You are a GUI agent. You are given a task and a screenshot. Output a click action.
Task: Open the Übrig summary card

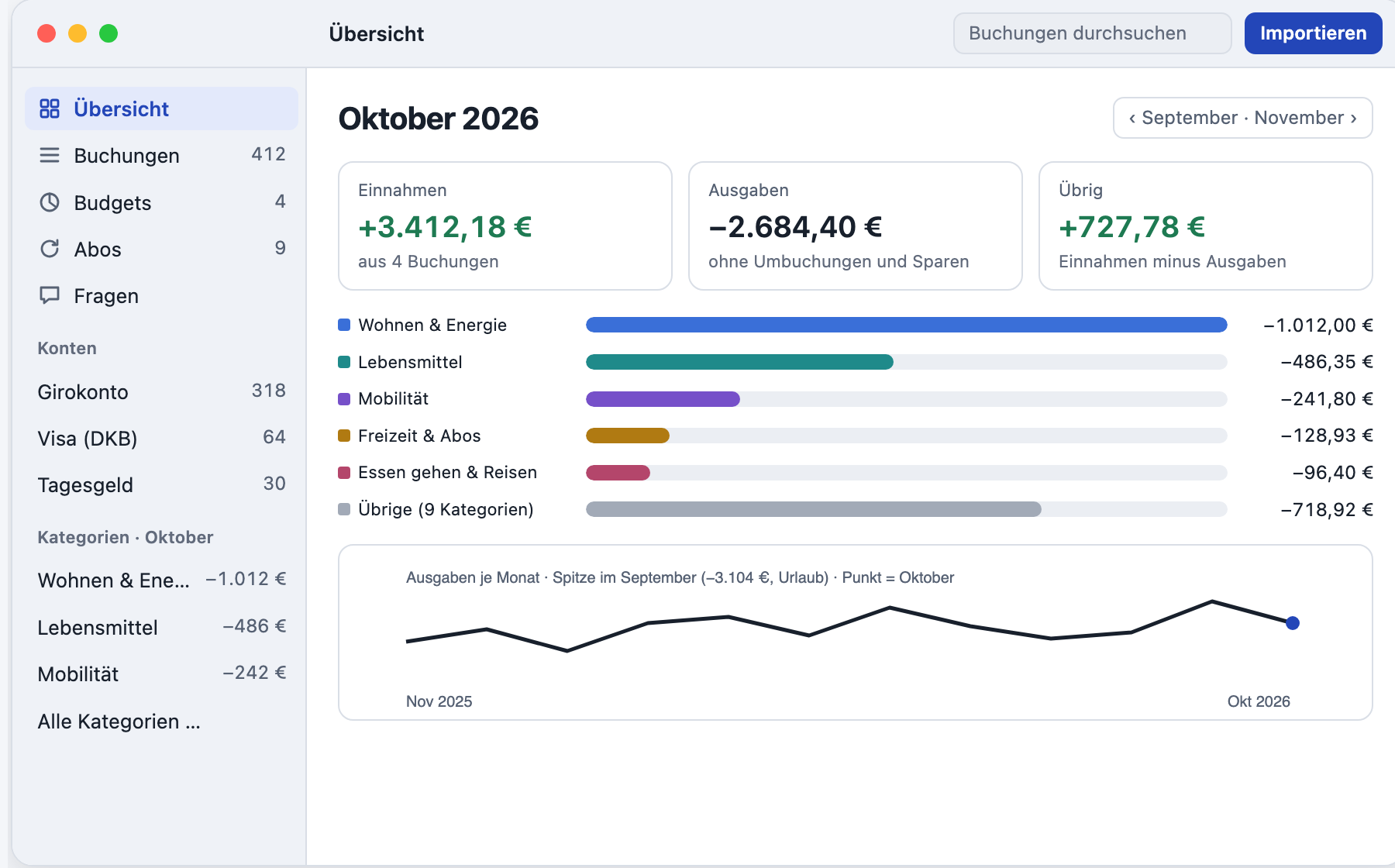[x=1206, y=226]
